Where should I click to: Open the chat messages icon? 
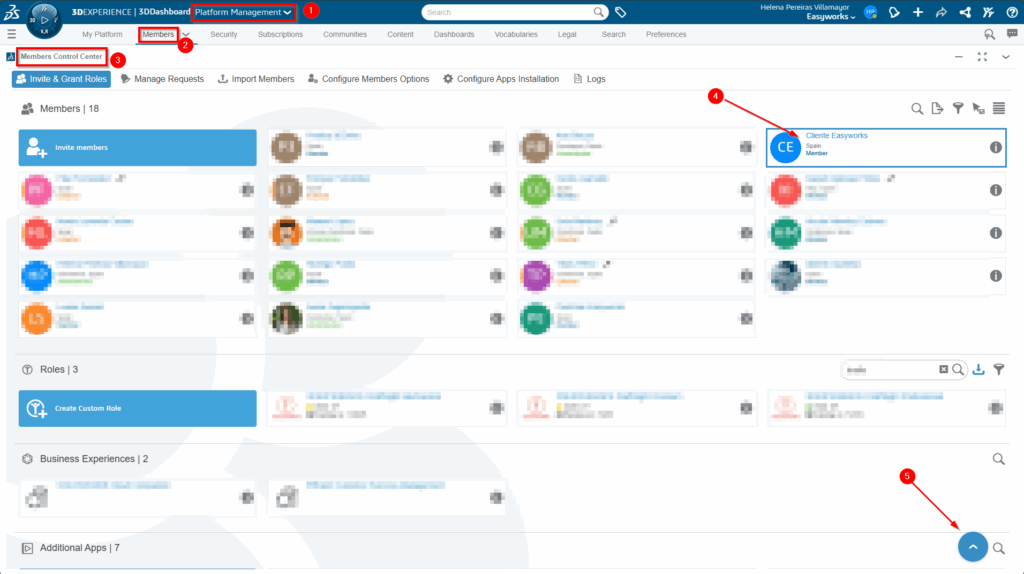(1012, 34)
